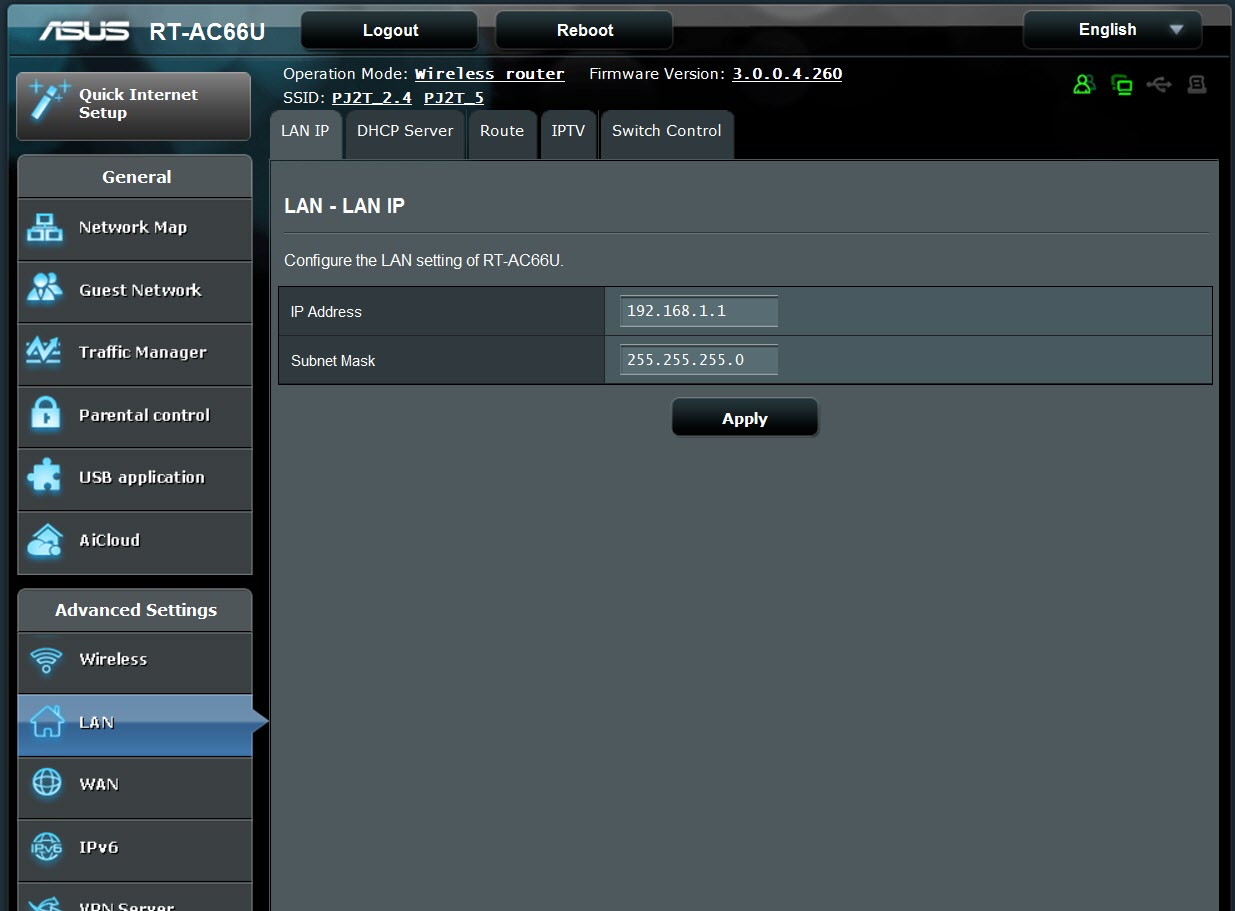Screen dimensions: 1235x911
Task: Open the USB application puzzle icon
Action: 45,477
